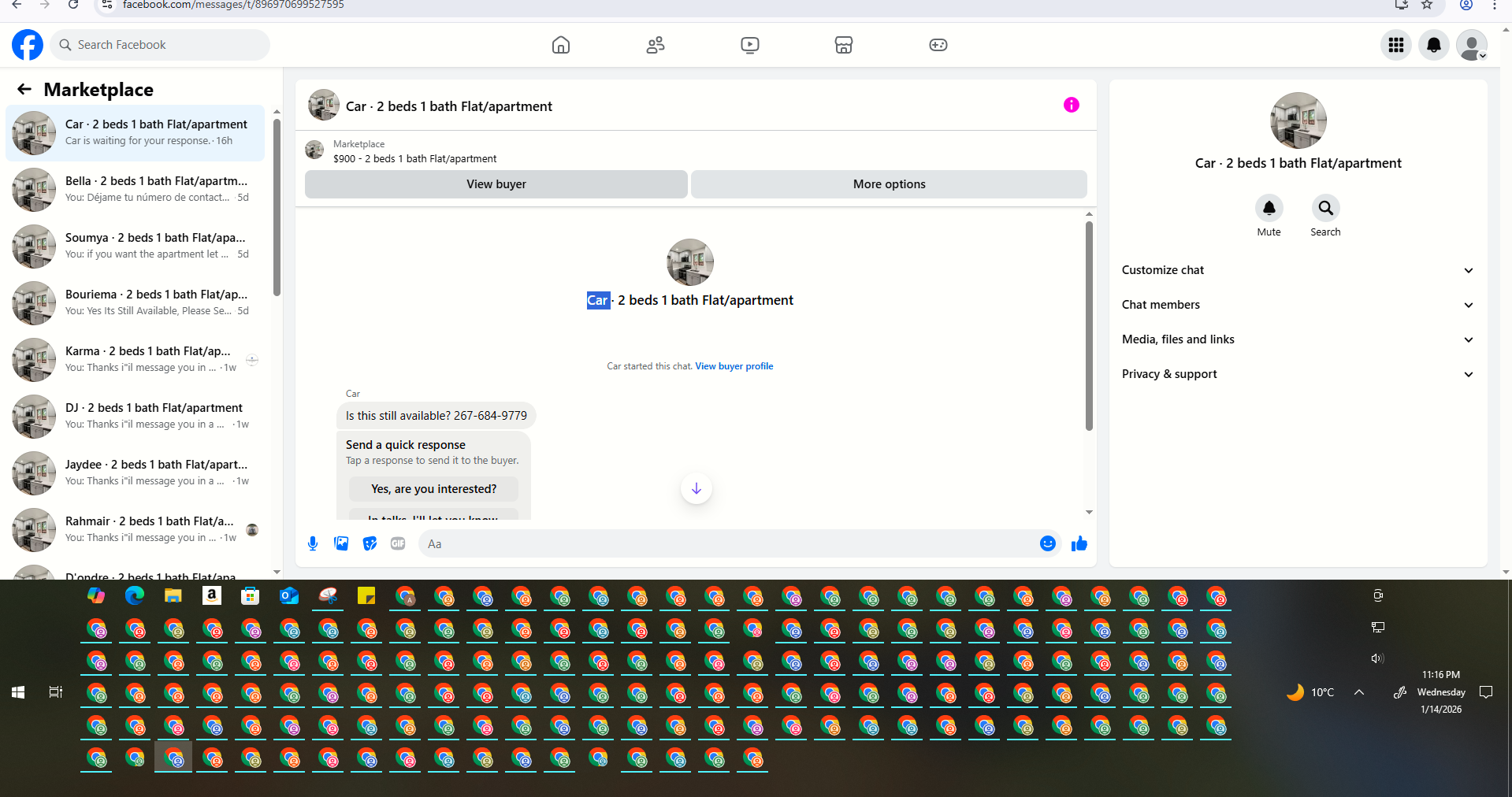Open Task View on the taskbar
The image size is (1512, 797).
(x=56, y=692)
